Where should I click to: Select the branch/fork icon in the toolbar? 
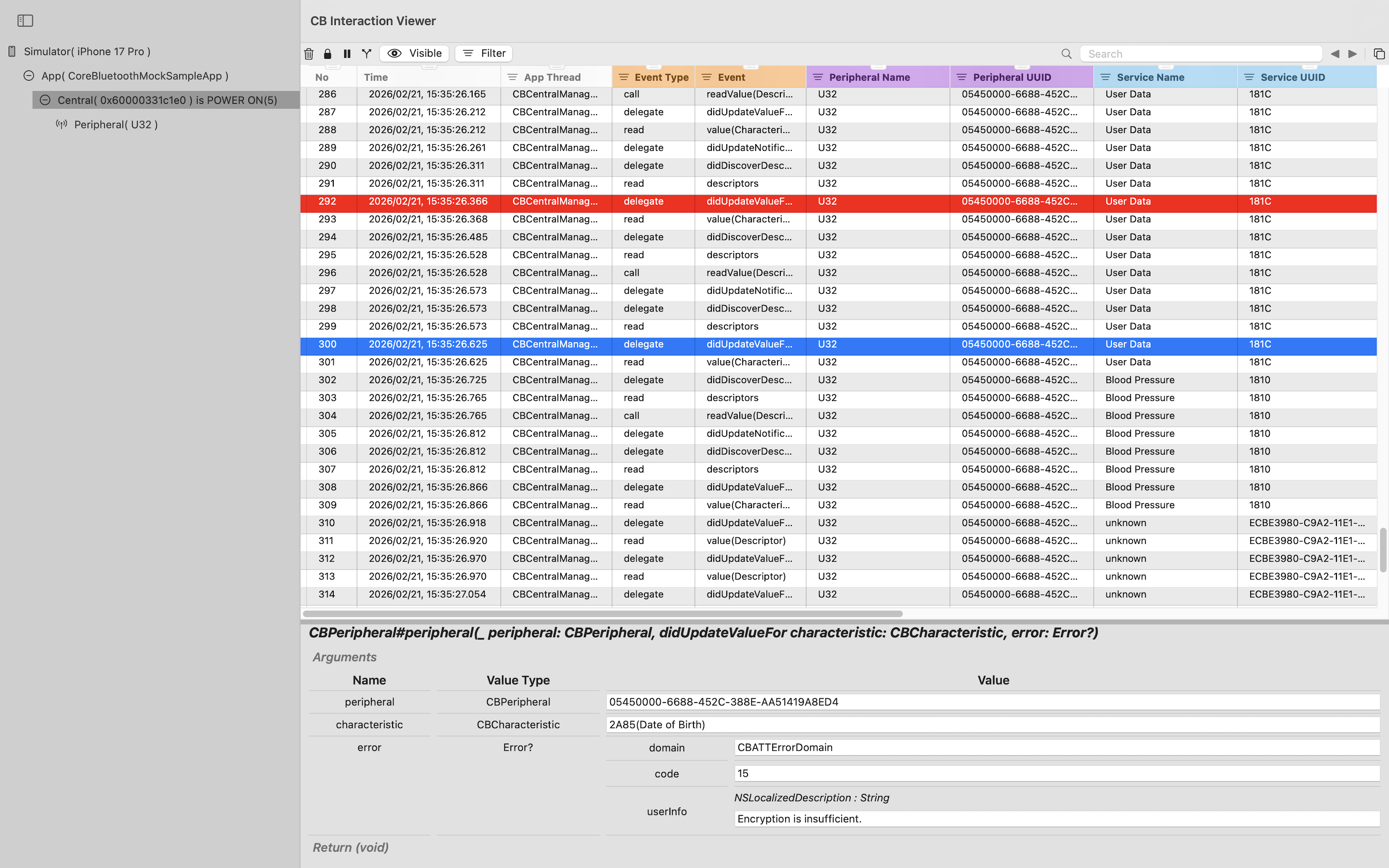[x=367, y=54]
